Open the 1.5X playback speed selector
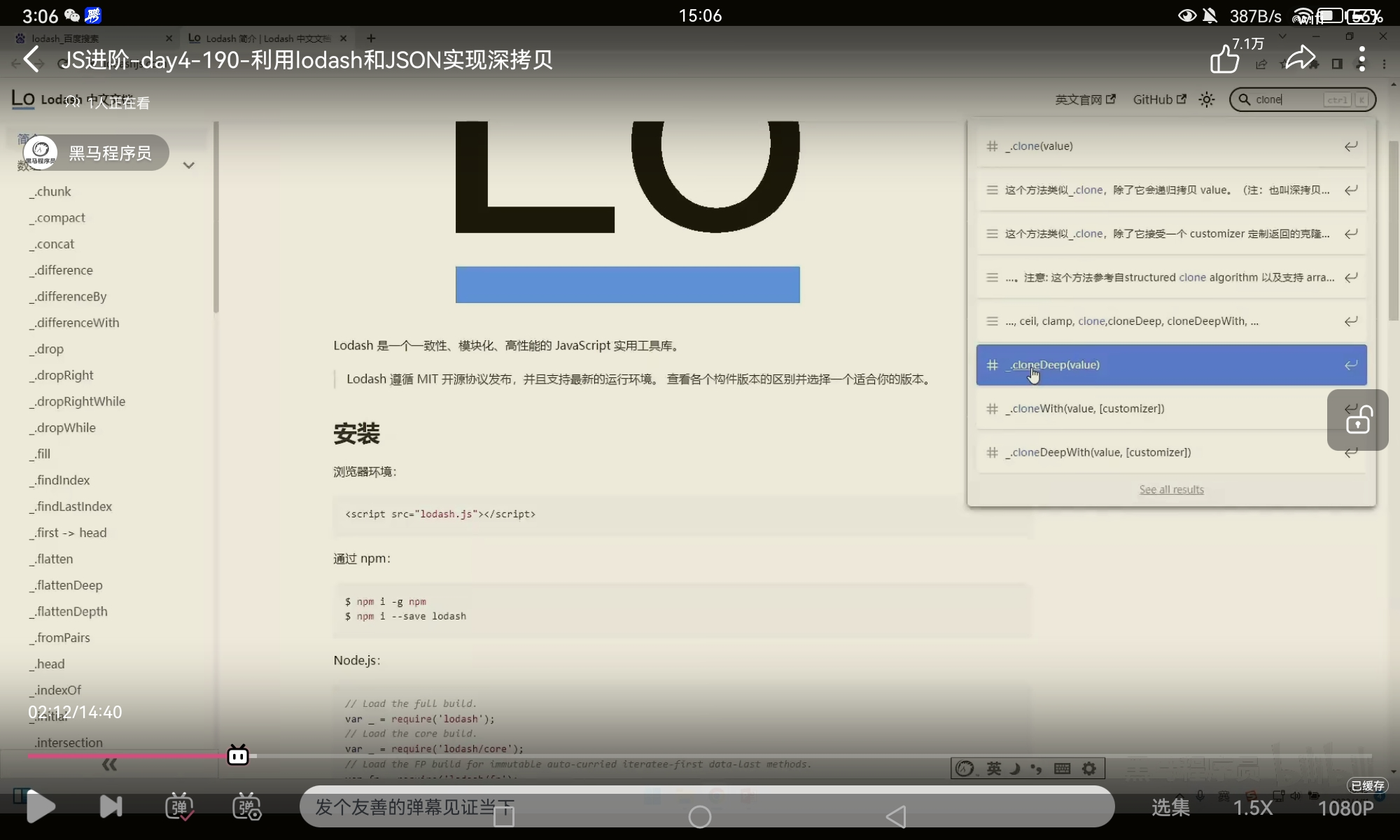This screenshot has height=840, width=1400. point(1252,808)
